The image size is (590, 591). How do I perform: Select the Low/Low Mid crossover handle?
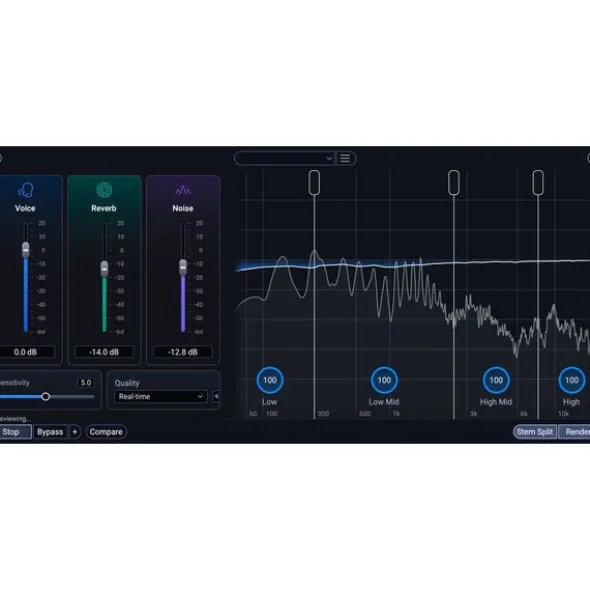click(x=314, y=183)
